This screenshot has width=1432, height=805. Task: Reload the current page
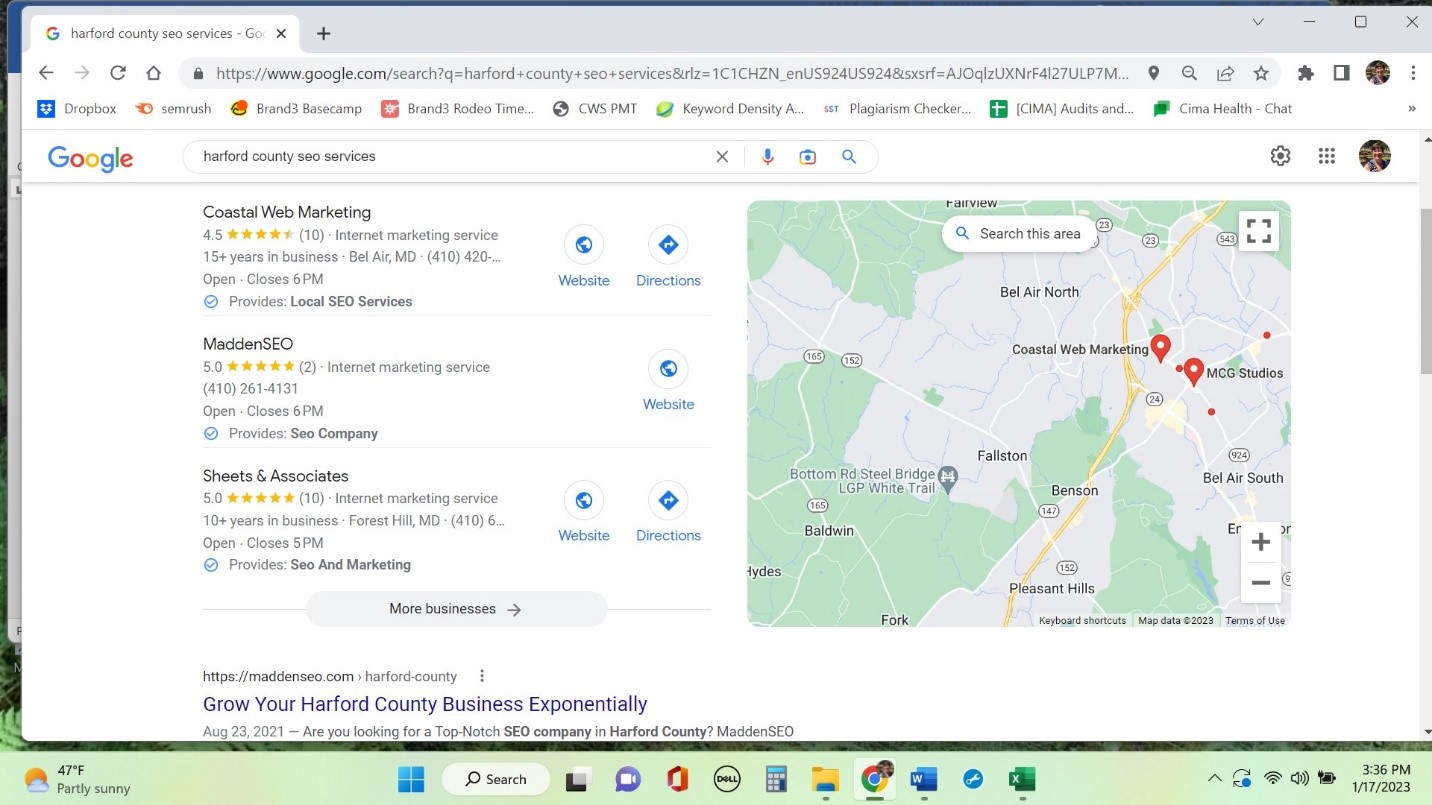(118, 73)
